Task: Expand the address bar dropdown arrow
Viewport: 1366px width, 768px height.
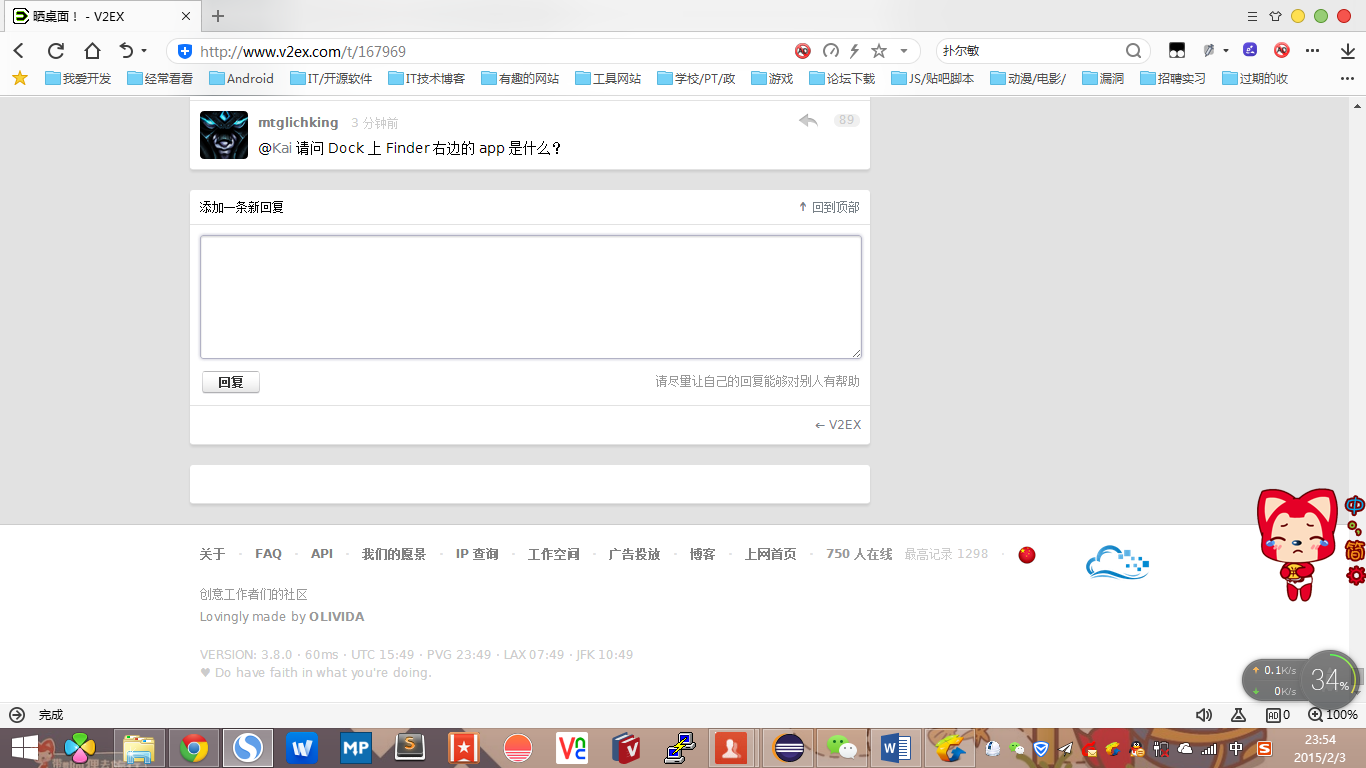Action: 904,51
